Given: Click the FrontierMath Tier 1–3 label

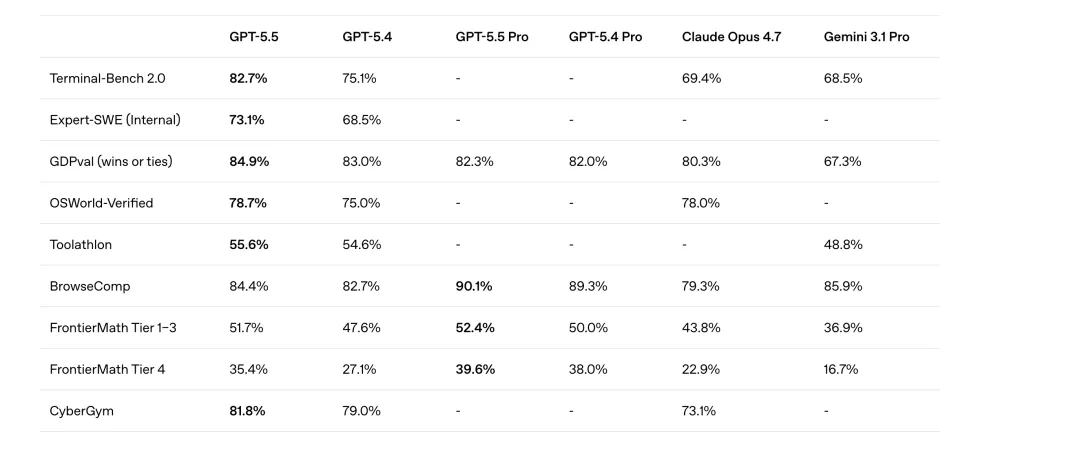Looking at the screenshot, I should pyautogui.click(x=113, y=328).
